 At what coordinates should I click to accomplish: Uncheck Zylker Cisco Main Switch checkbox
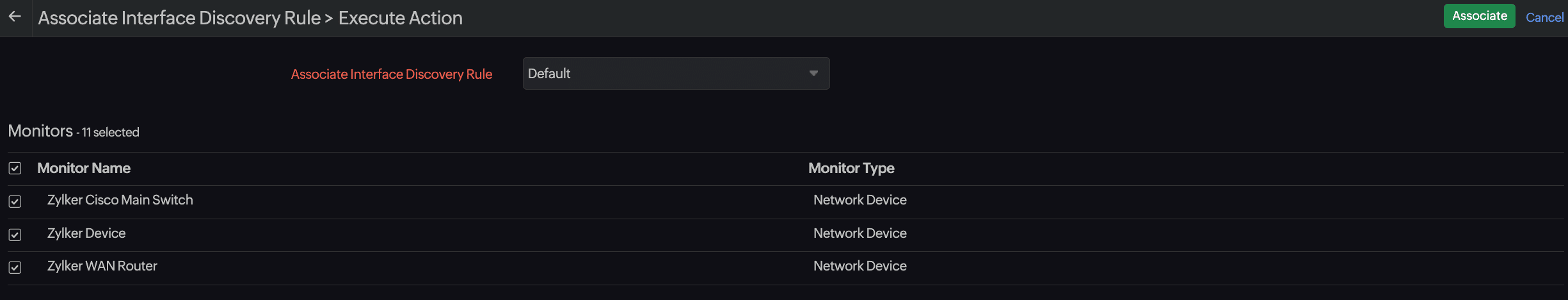(x=15, y=201)
